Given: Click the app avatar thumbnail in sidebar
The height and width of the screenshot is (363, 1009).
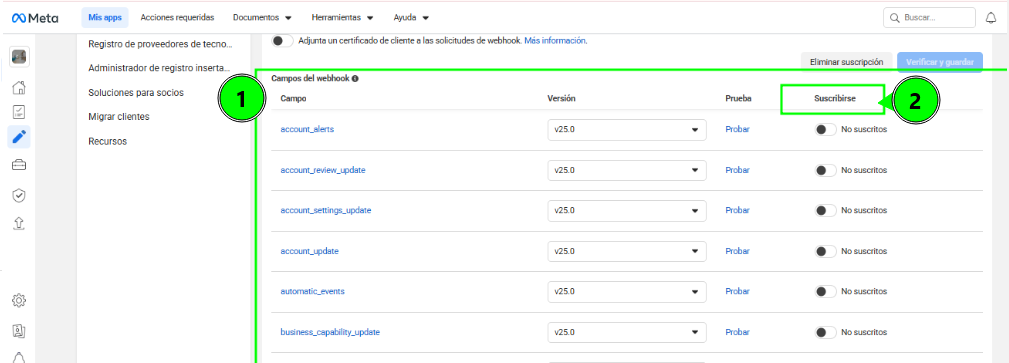Looking at the screenshot, I should coord(19,57).
